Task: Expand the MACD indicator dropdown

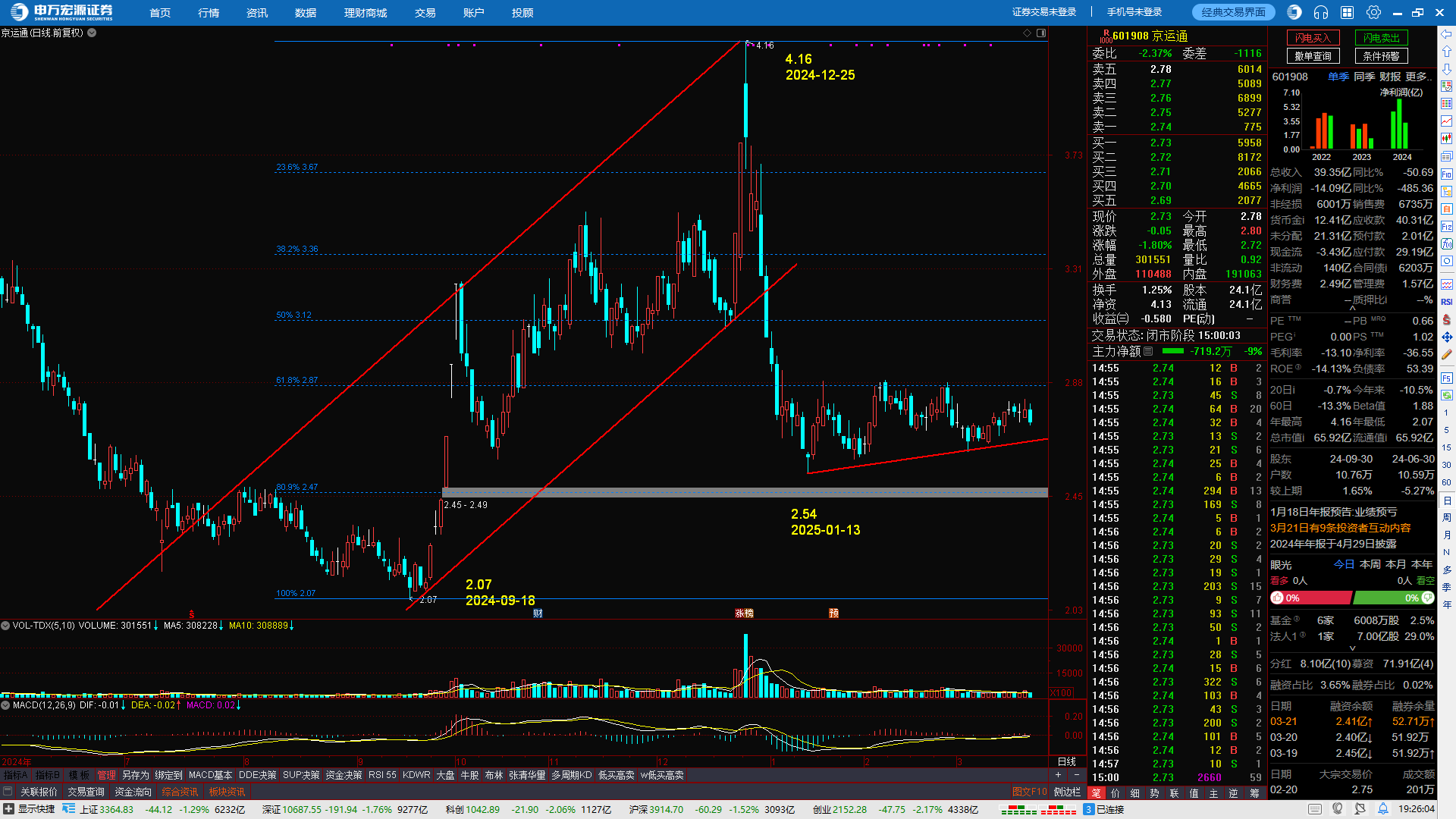Action: pyautogui.click(x=5, y=705)
